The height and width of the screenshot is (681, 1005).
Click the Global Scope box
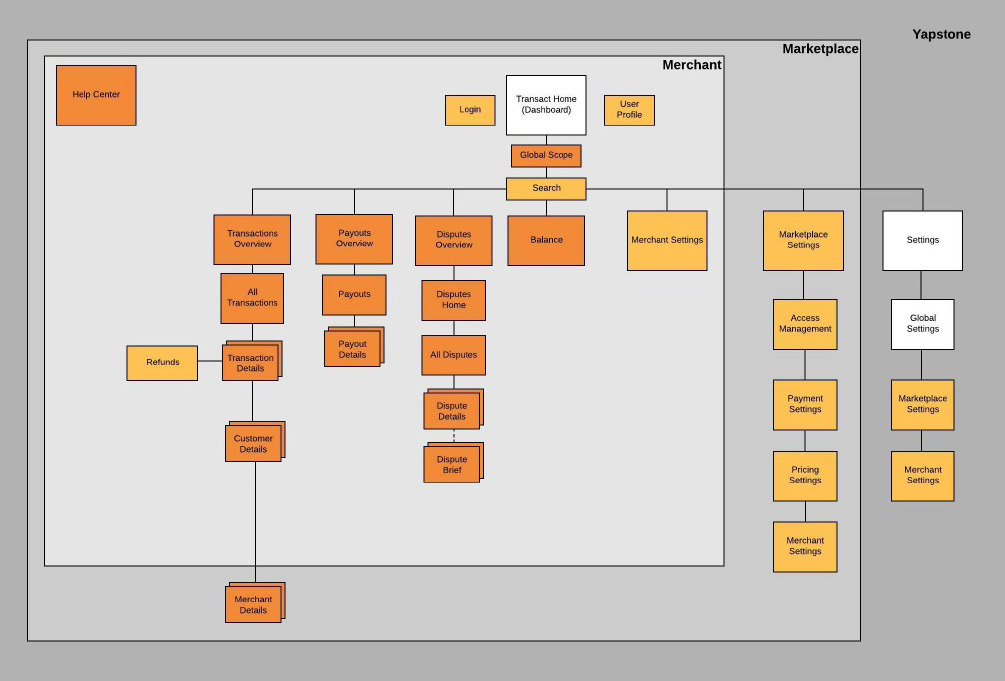[546, 156]
